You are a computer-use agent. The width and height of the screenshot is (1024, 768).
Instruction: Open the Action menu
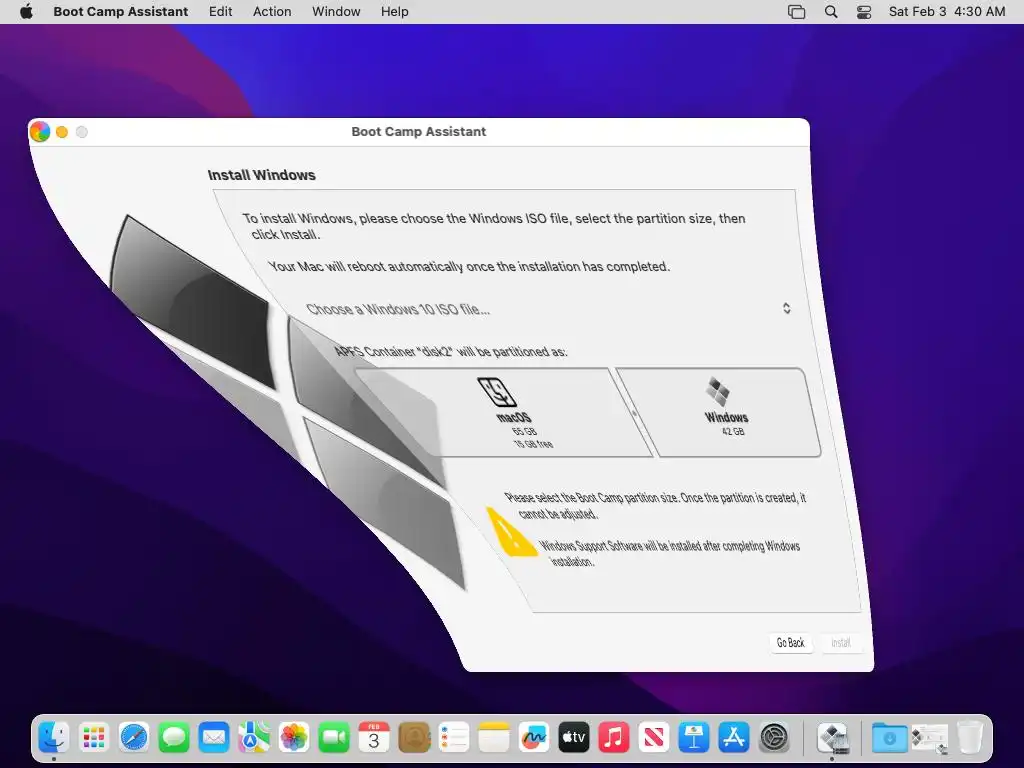tap(272, 12)
